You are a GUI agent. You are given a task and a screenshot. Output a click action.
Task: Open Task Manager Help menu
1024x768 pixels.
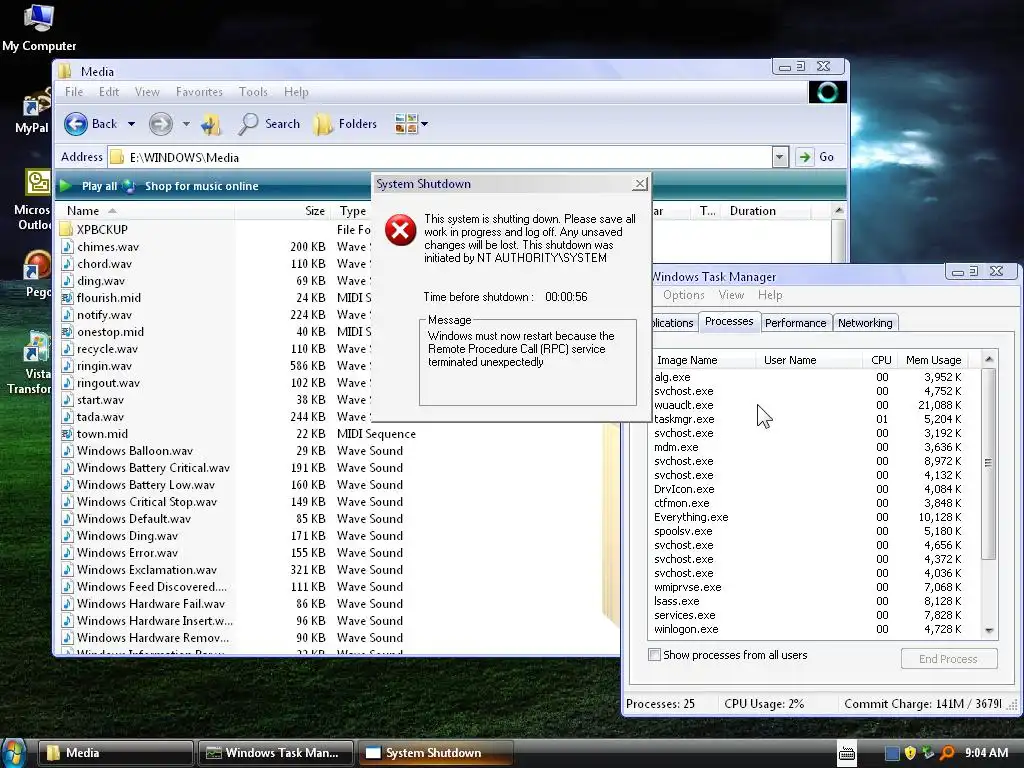(x=770, y=295)
